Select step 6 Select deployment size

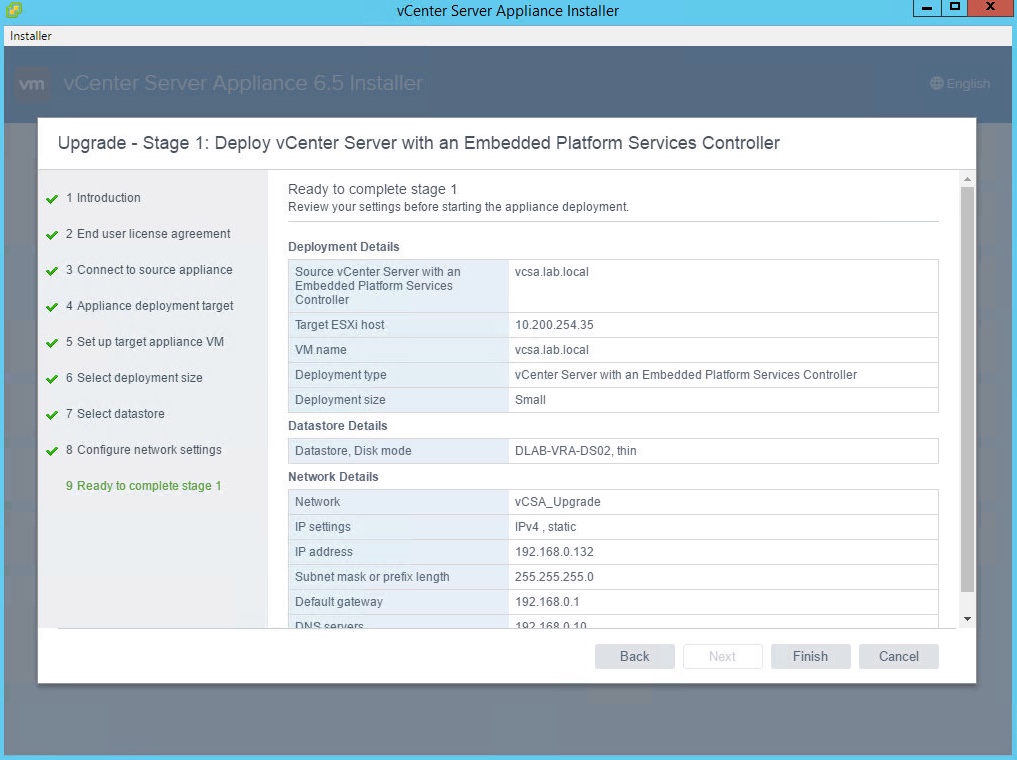(x=139, y=378)
